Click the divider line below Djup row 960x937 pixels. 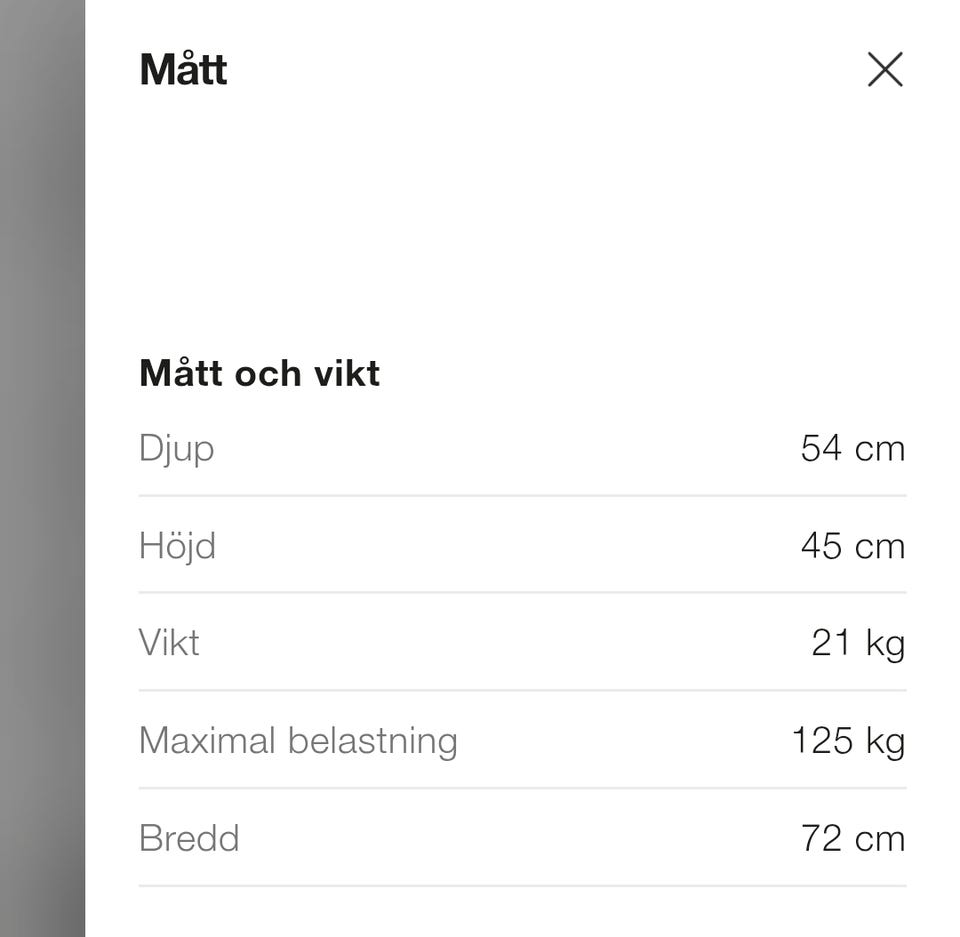(x=522, y=495)
